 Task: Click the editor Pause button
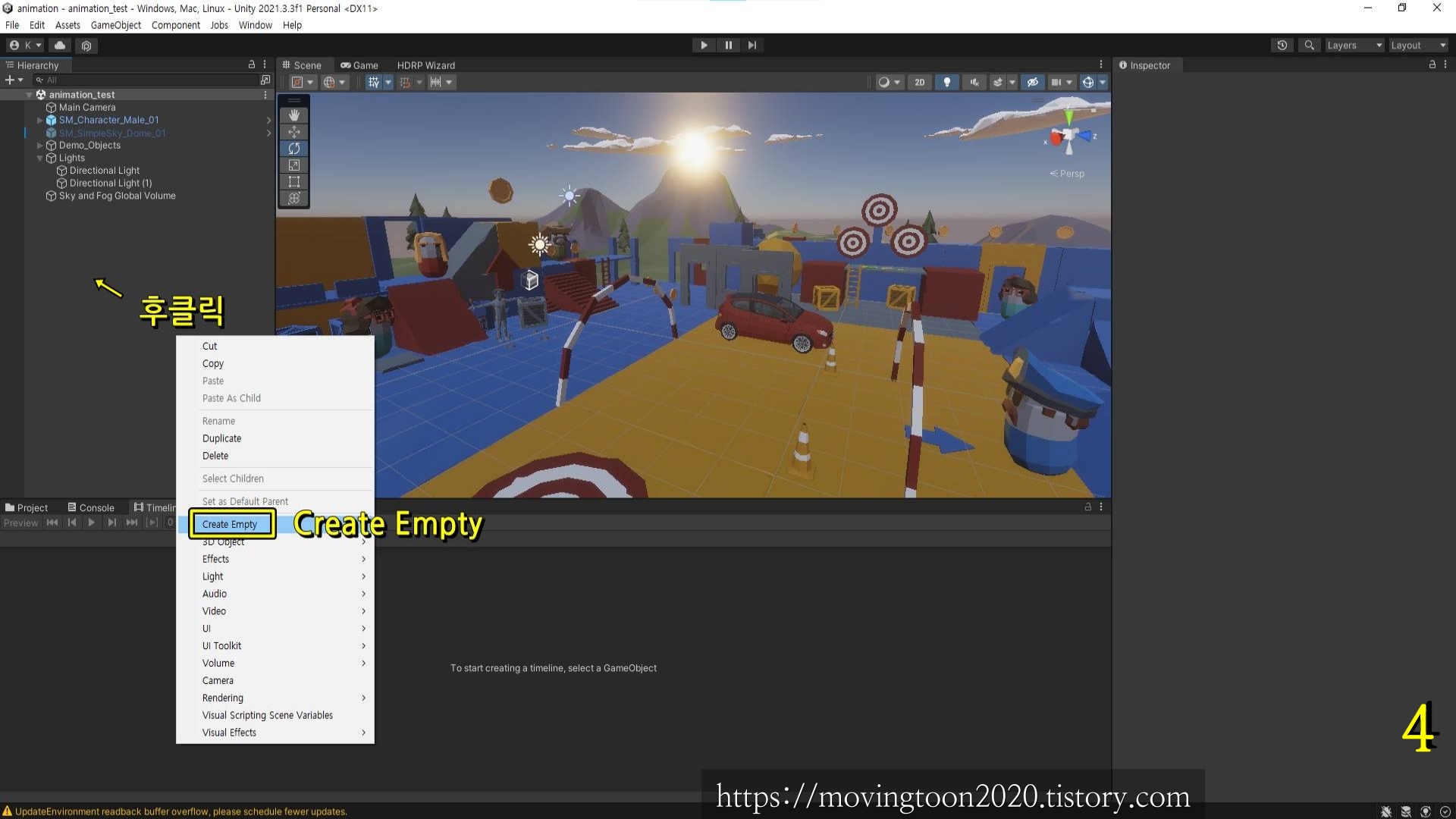(728, 45)
